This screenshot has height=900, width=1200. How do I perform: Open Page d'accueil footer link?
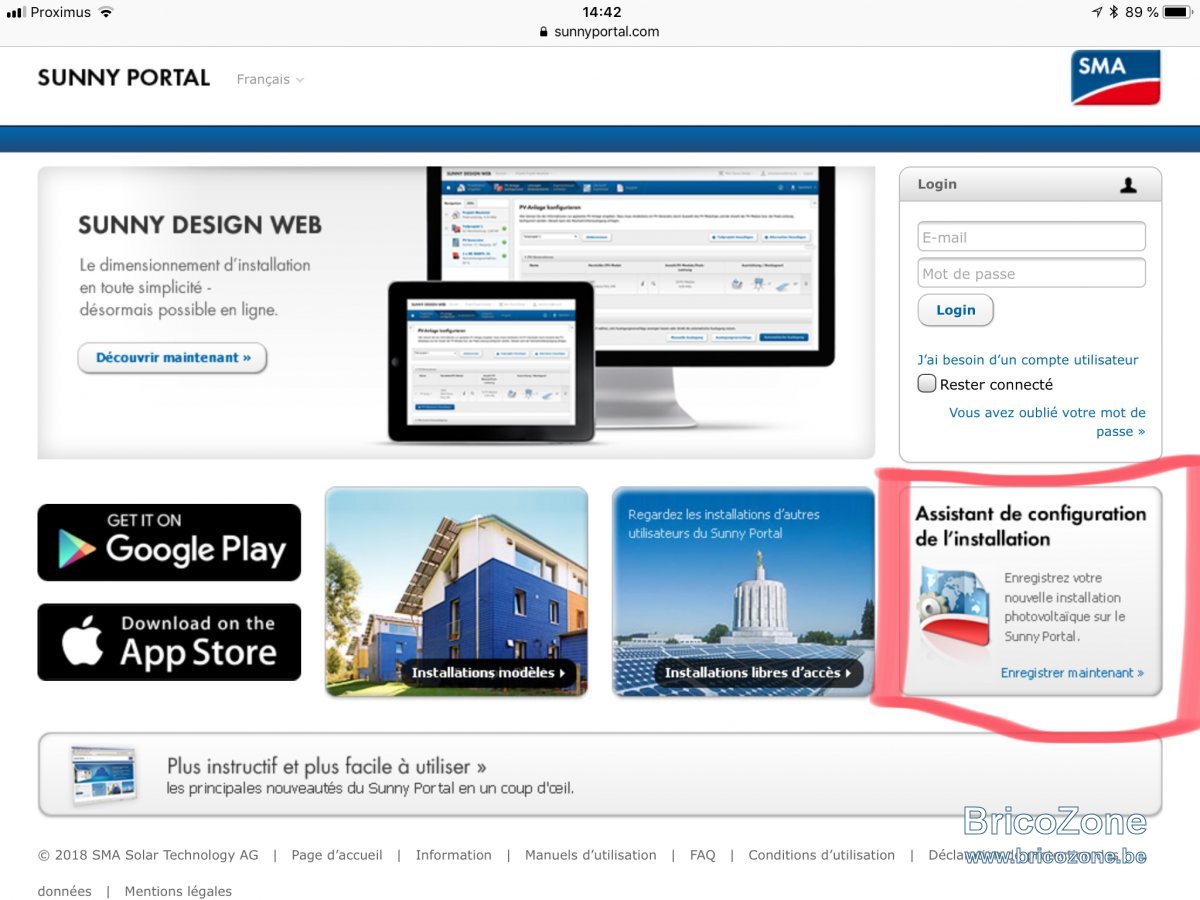pyautogui.click(x=337, y=855)
